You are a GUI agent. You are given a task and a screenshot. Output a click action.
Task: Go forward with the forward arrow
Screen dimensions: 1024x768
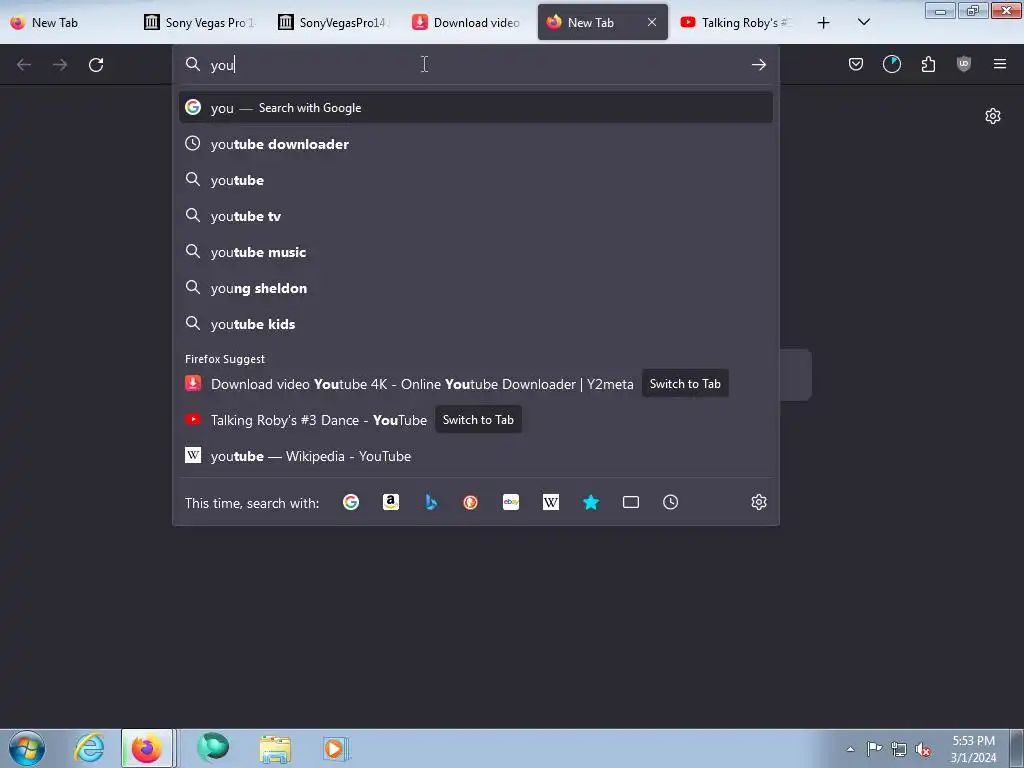coord(60,65)
